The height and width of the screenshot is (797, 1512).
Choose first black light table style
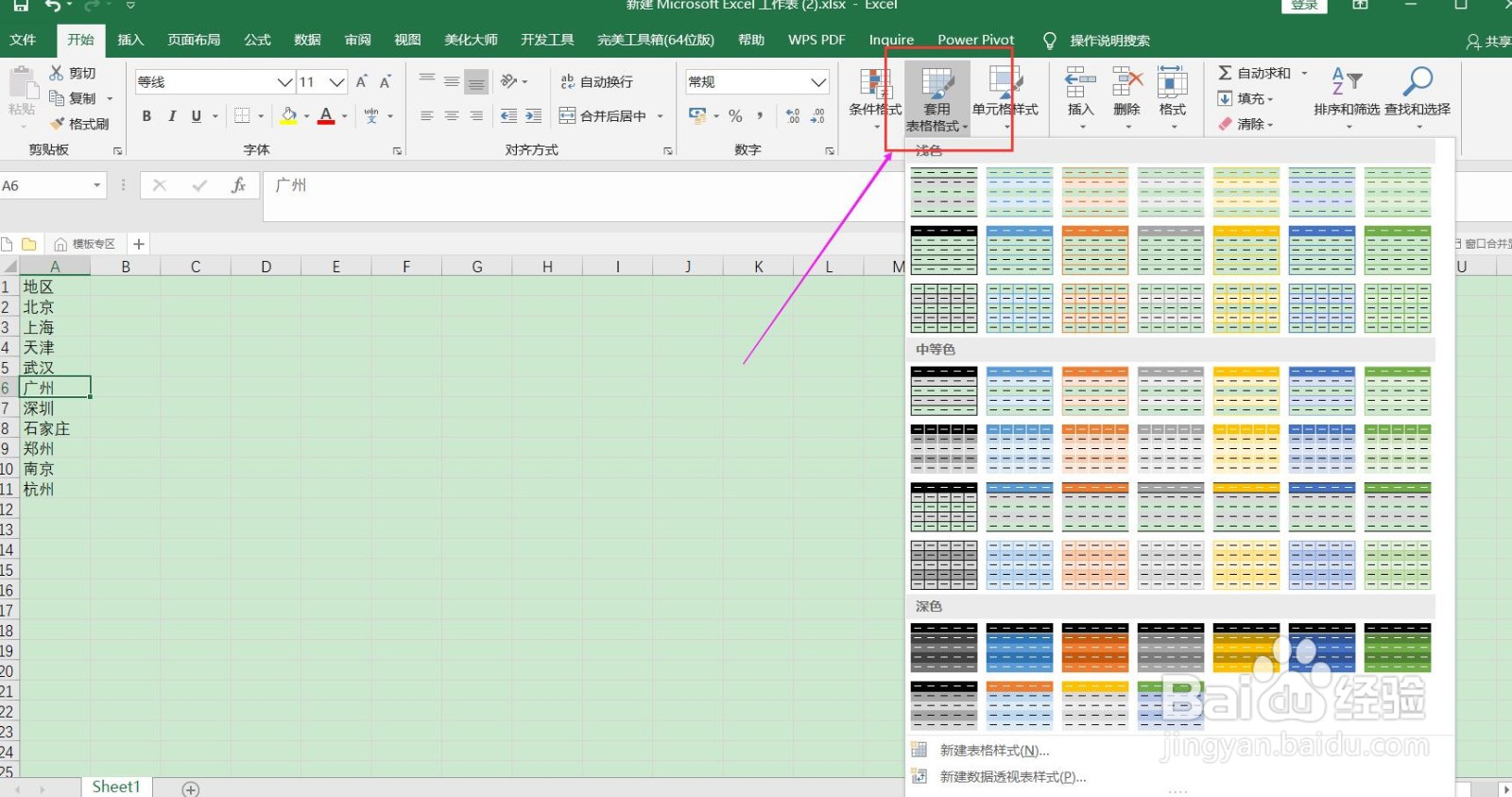[x=944, y=192]
